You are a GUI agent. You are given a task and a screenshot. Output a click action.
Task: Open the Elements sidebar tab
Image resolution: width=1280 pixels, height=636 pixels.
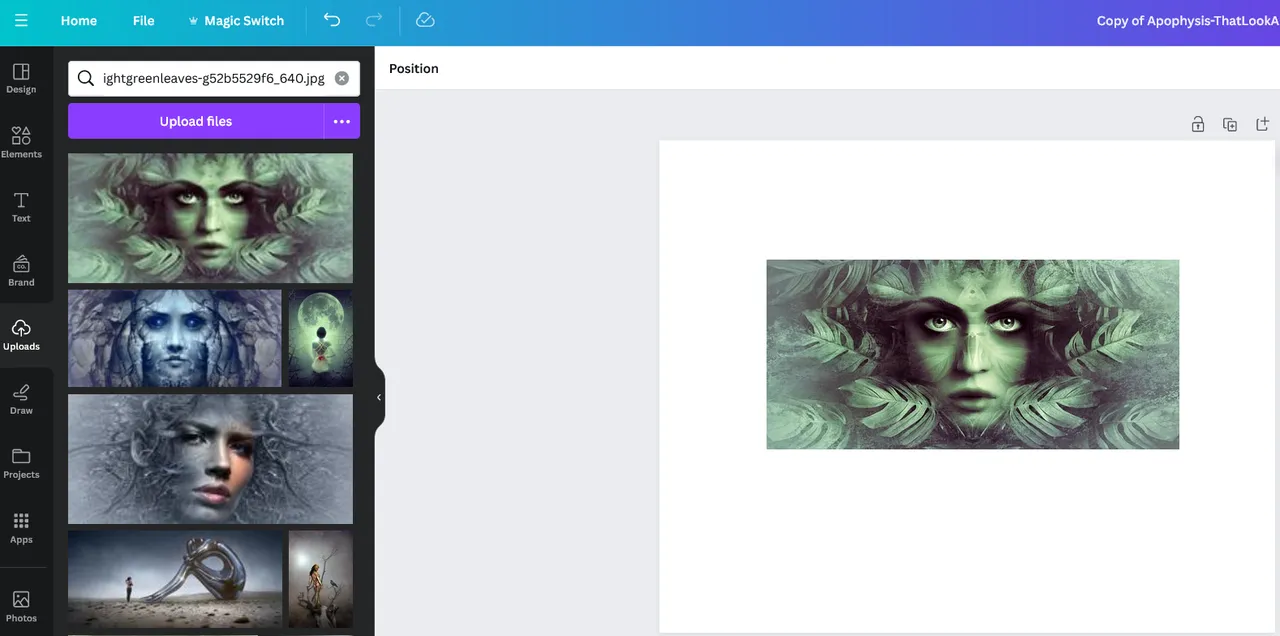click(21, 142)
